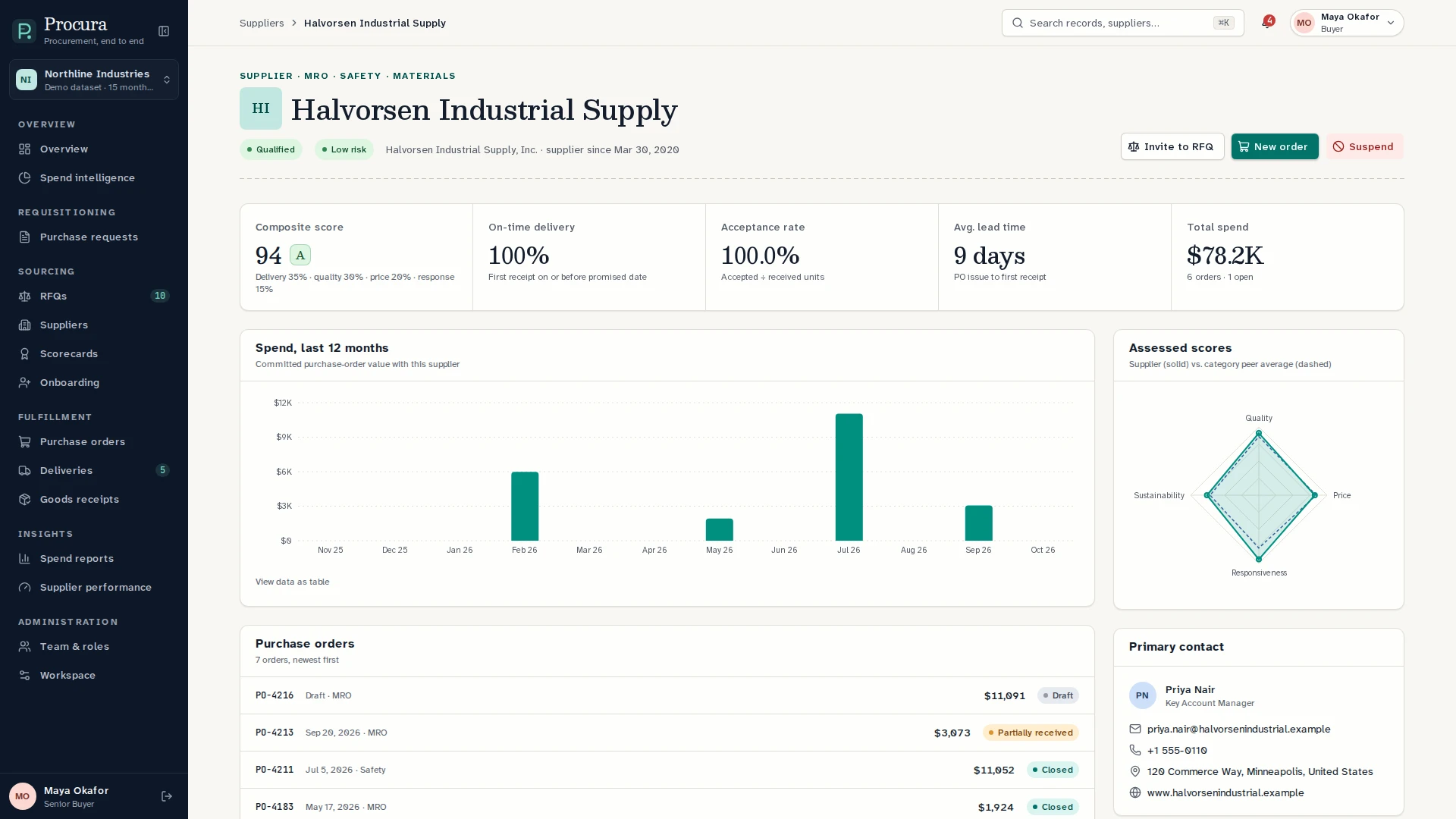The image size is (1456, 819).
Task: Click the Low risk badge
Action: (344, 150)
